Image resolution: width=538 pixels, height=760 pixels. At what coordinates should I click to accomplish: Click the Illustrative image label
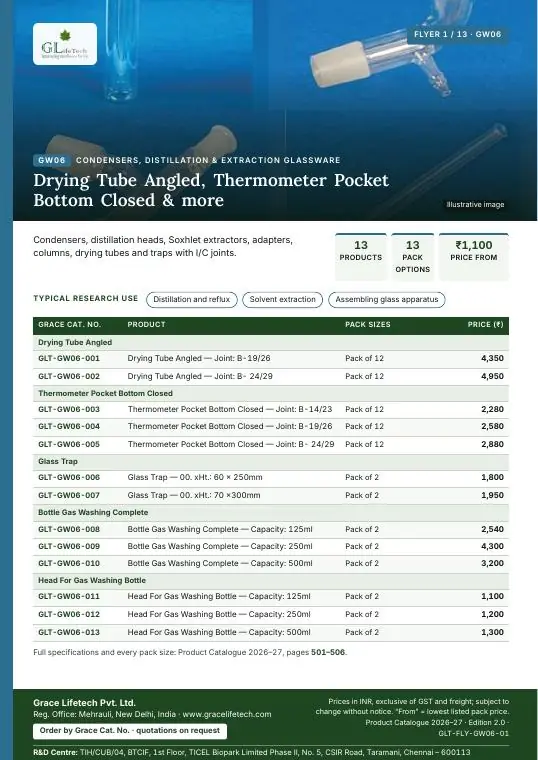[475, 205]
